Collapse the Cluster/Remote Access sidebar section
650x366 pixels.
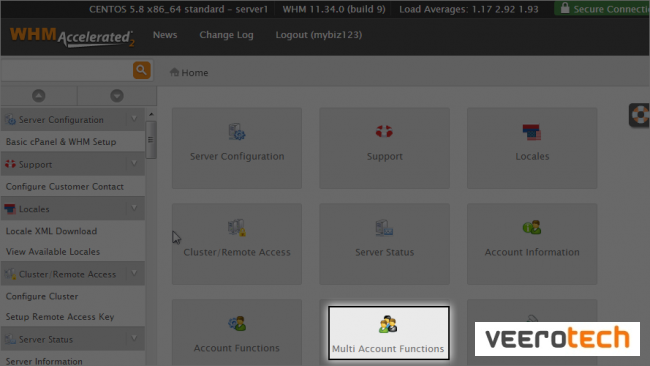(134, 273)
